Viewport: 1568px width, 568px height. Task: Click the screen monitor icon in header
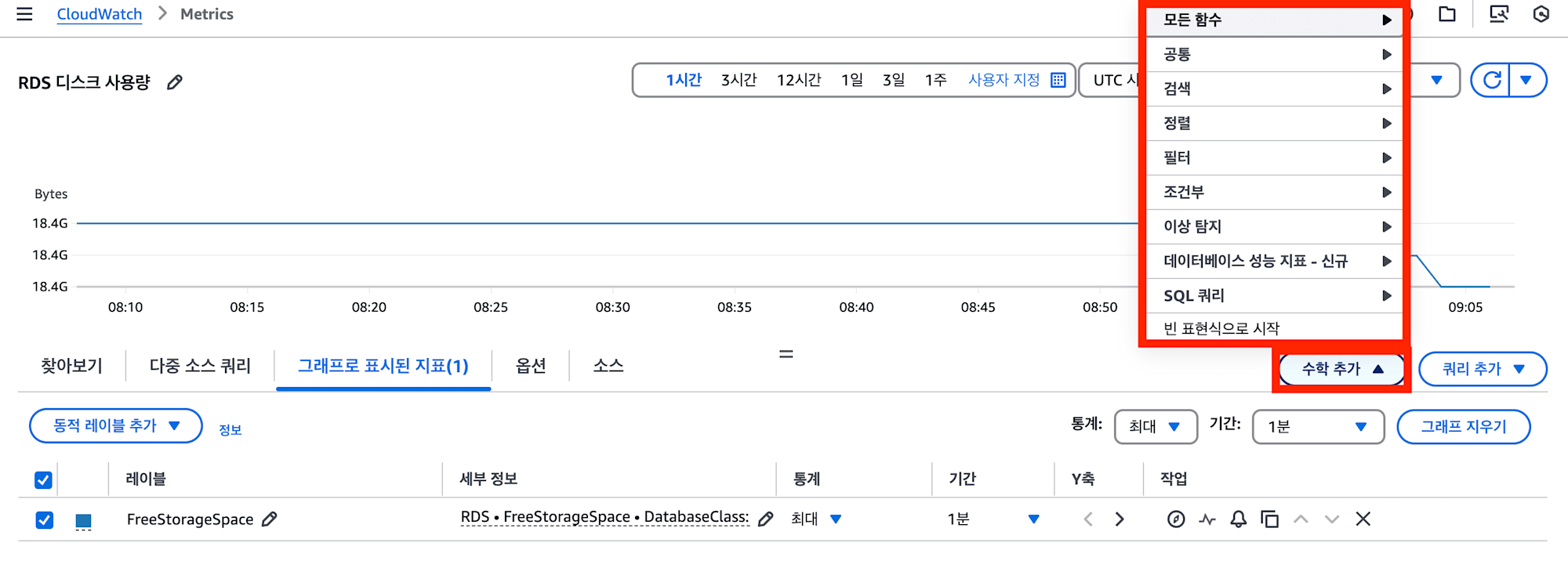click(1498, 14)
